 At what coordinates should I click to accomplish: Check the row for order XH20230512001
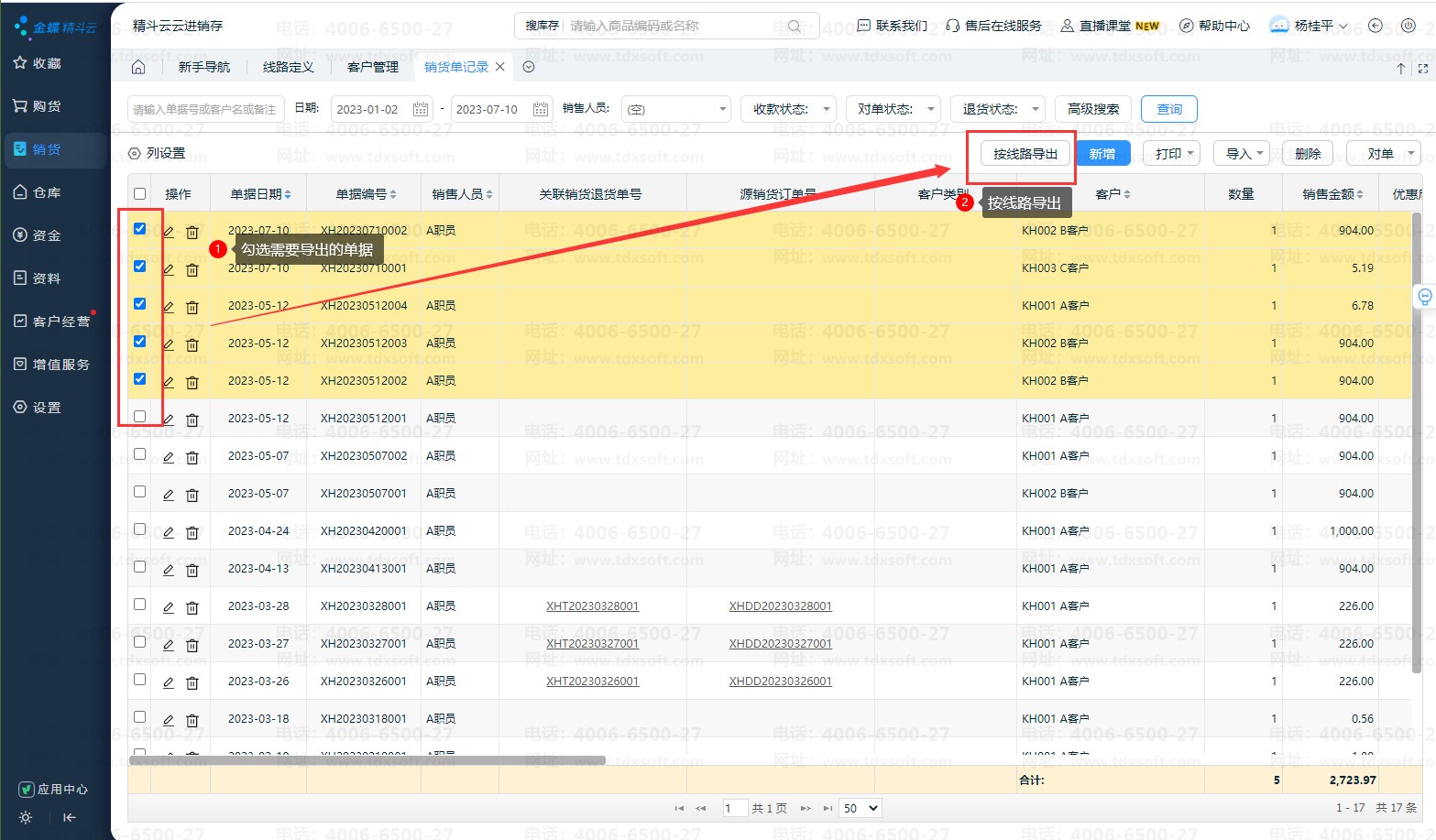pyautogui.click(x=139, y=417)
